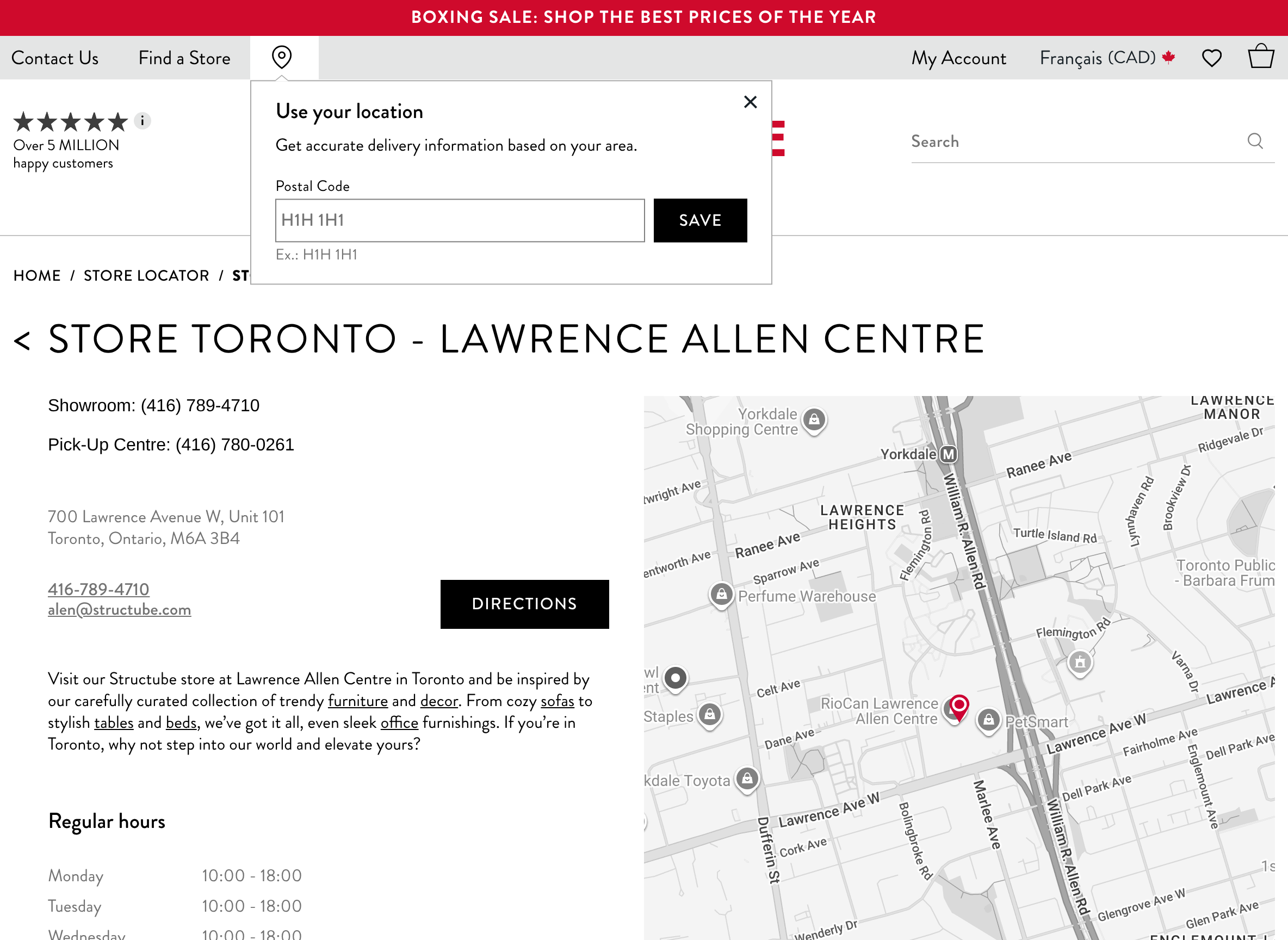Click the search magnifier icon
Screen dimensions: 1288x940
1255,141
